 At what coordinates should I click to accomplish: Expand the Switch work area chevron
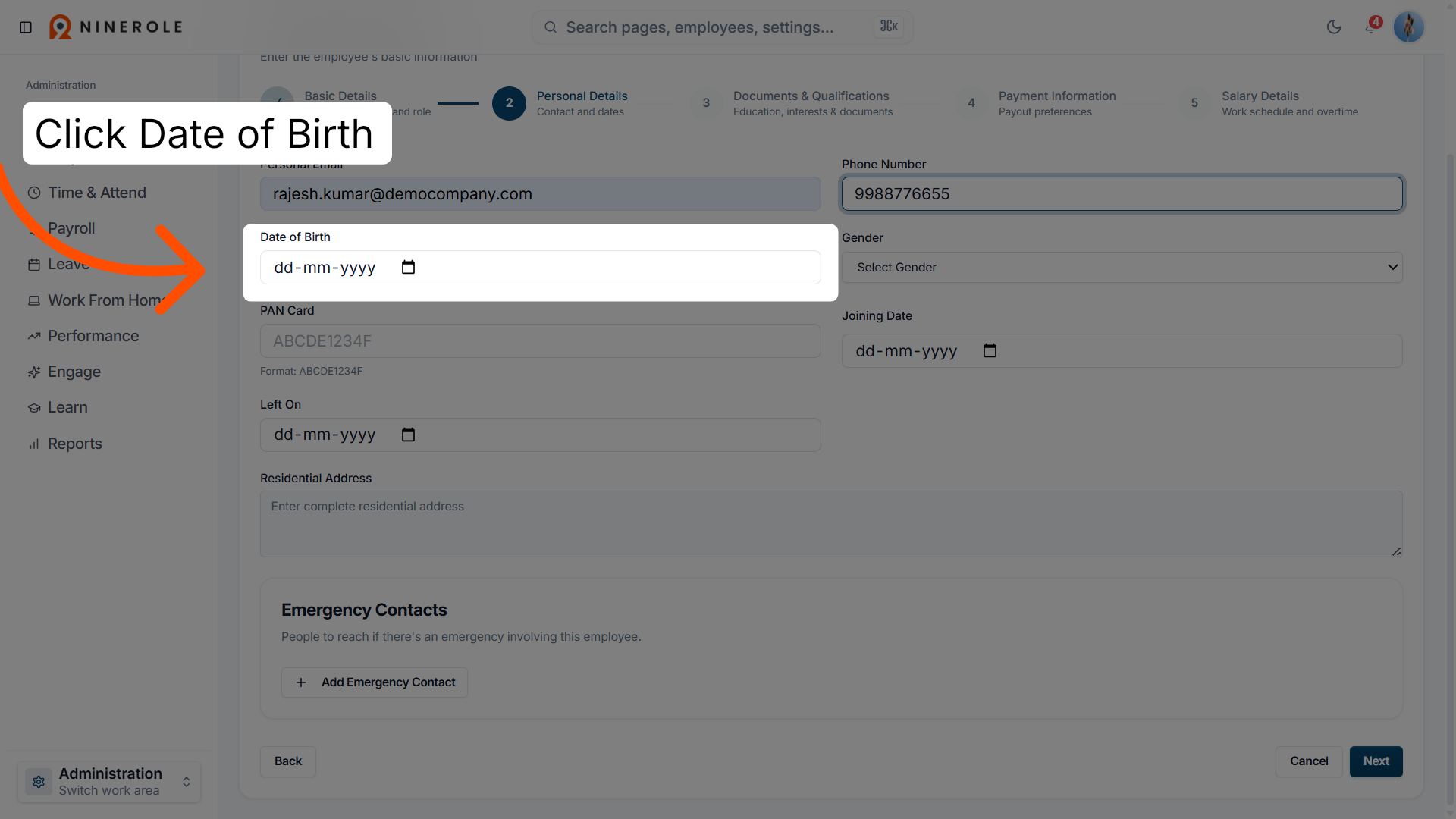click(187, 782)
